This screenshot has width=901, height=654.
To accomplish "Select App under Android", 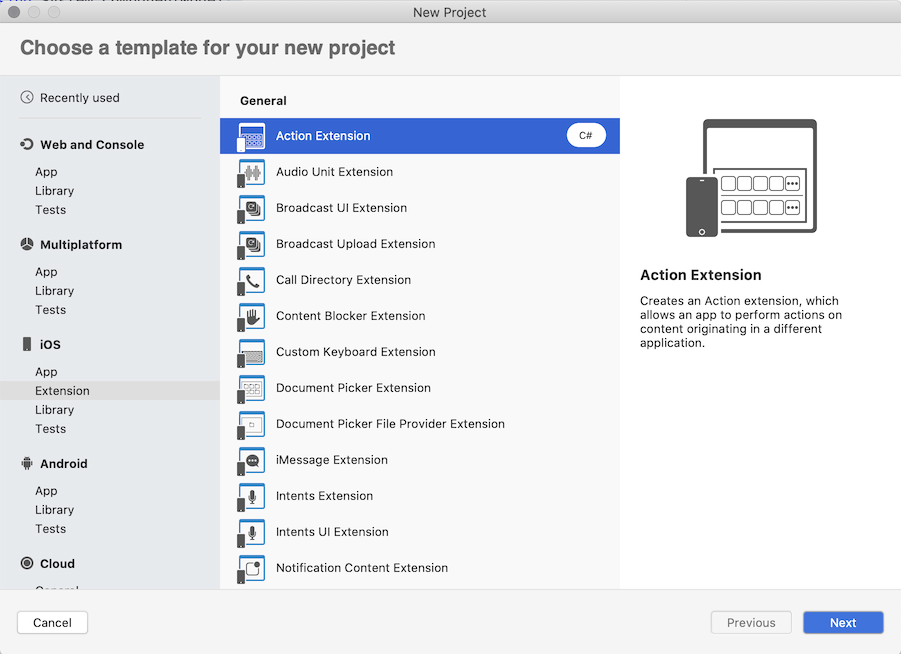I will [46, 491].
